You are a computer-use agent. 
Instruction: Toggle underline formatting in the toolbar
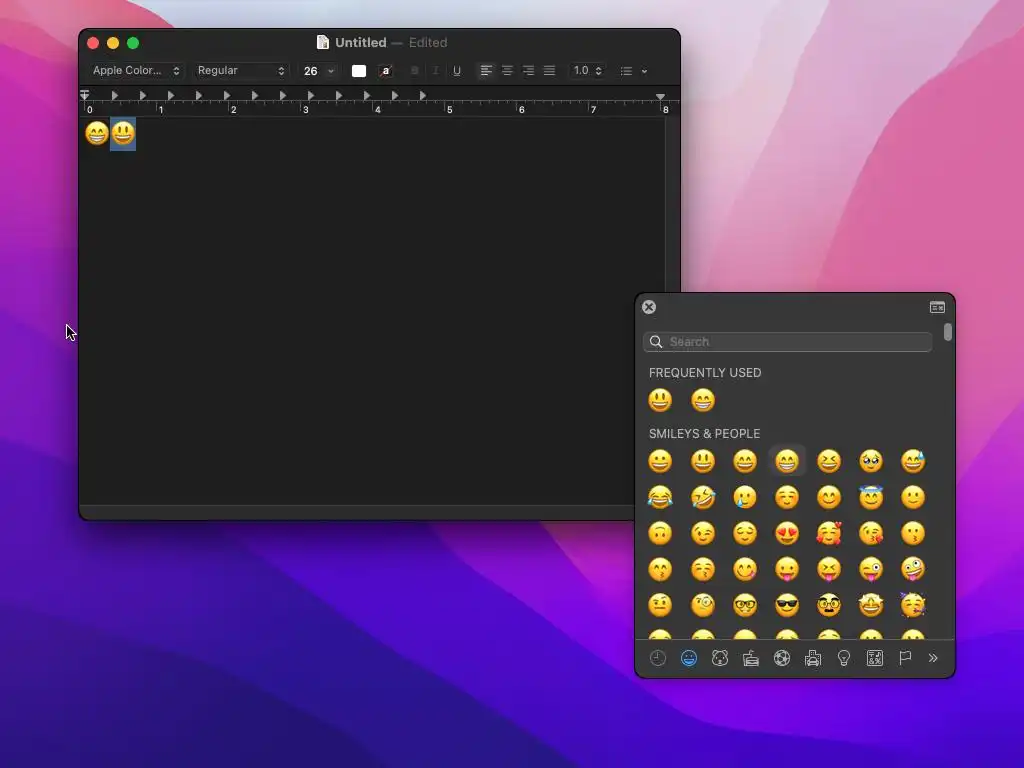pyautogui.click(x=456, y=71)
